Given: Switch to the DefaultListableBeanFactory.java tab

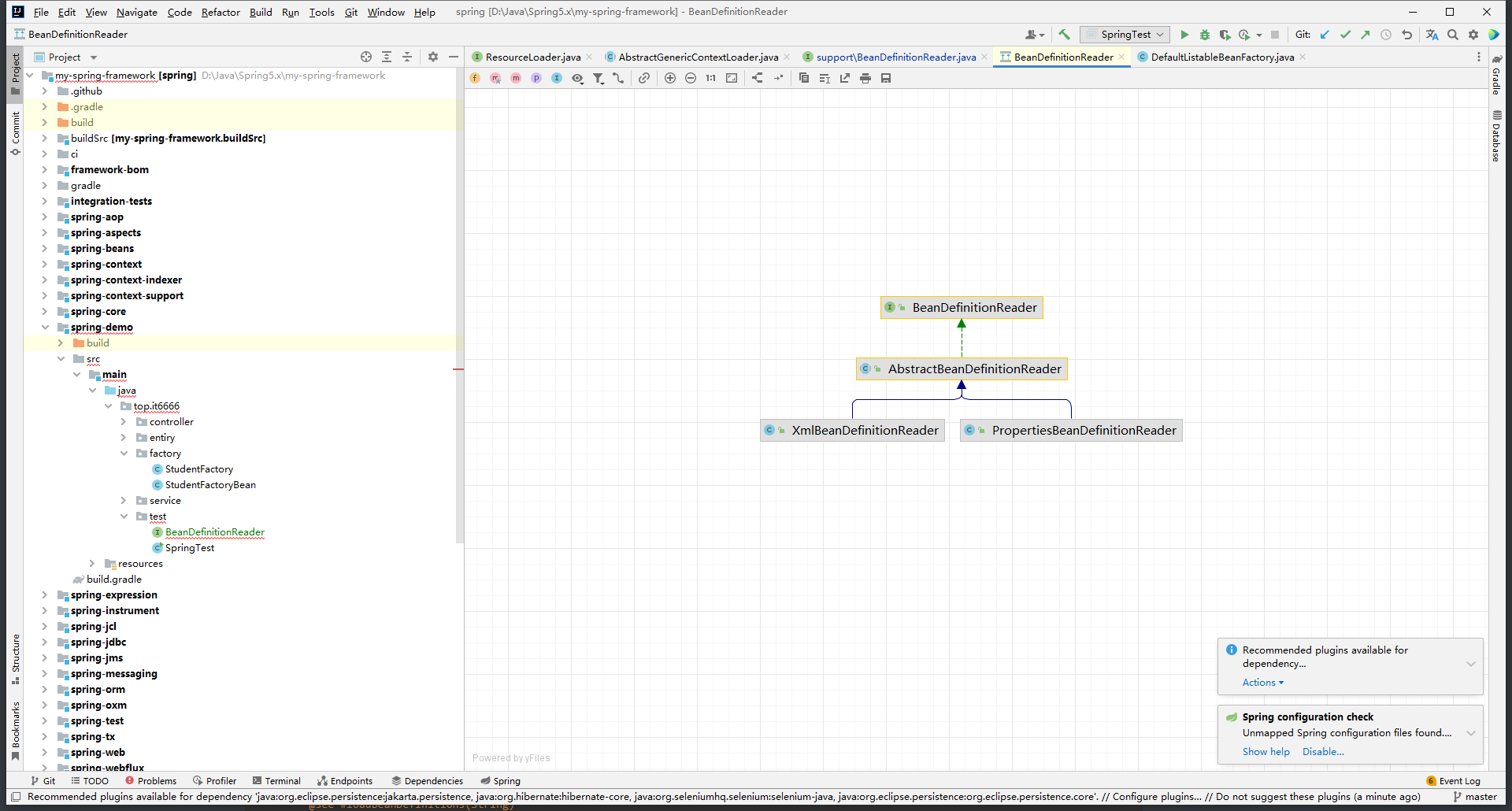Looking at the screenshot, I should [1222, 57].
